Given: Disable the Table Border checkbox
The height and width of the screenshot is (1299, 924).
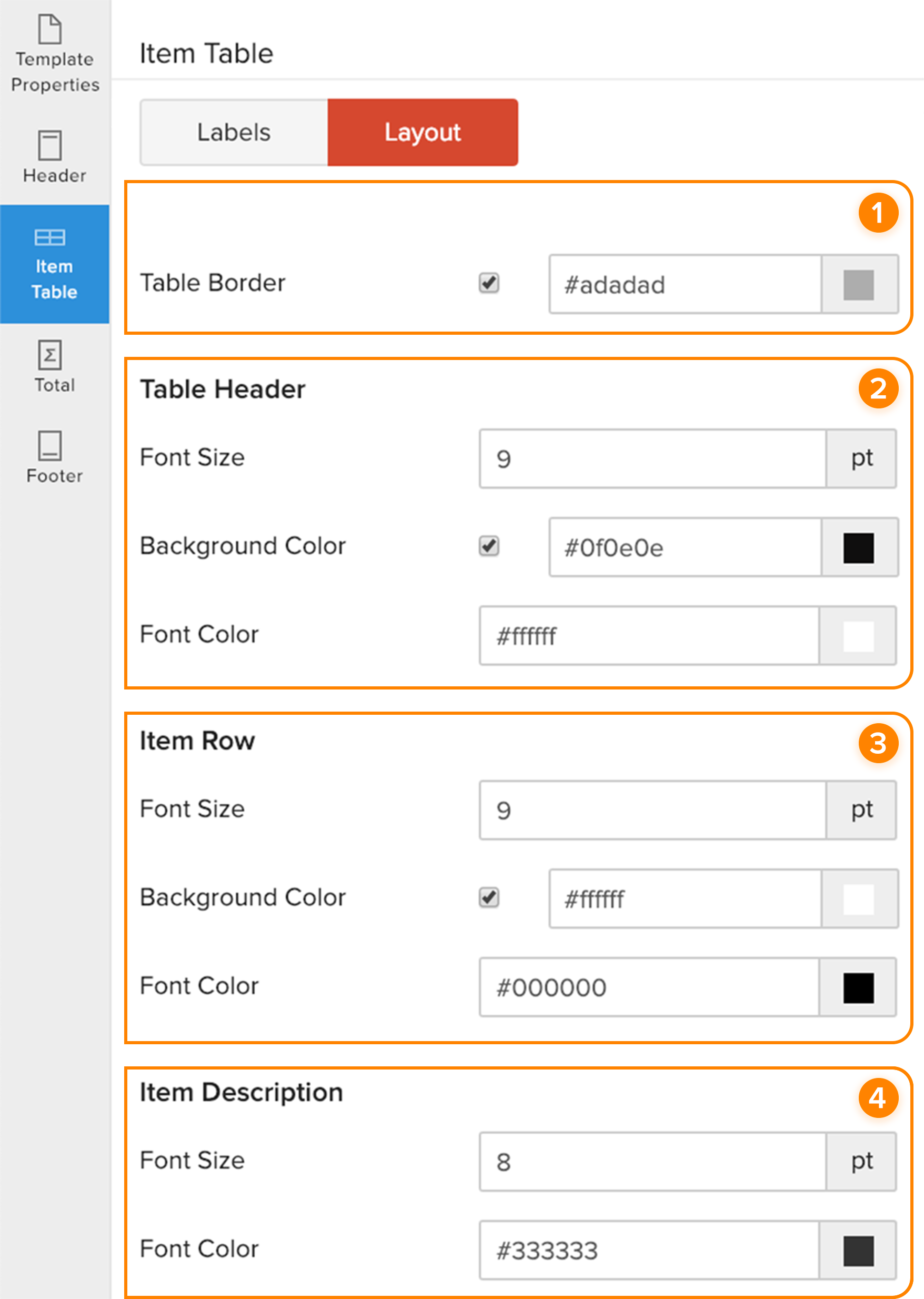Looking at the screenshot, I should 489,283.
